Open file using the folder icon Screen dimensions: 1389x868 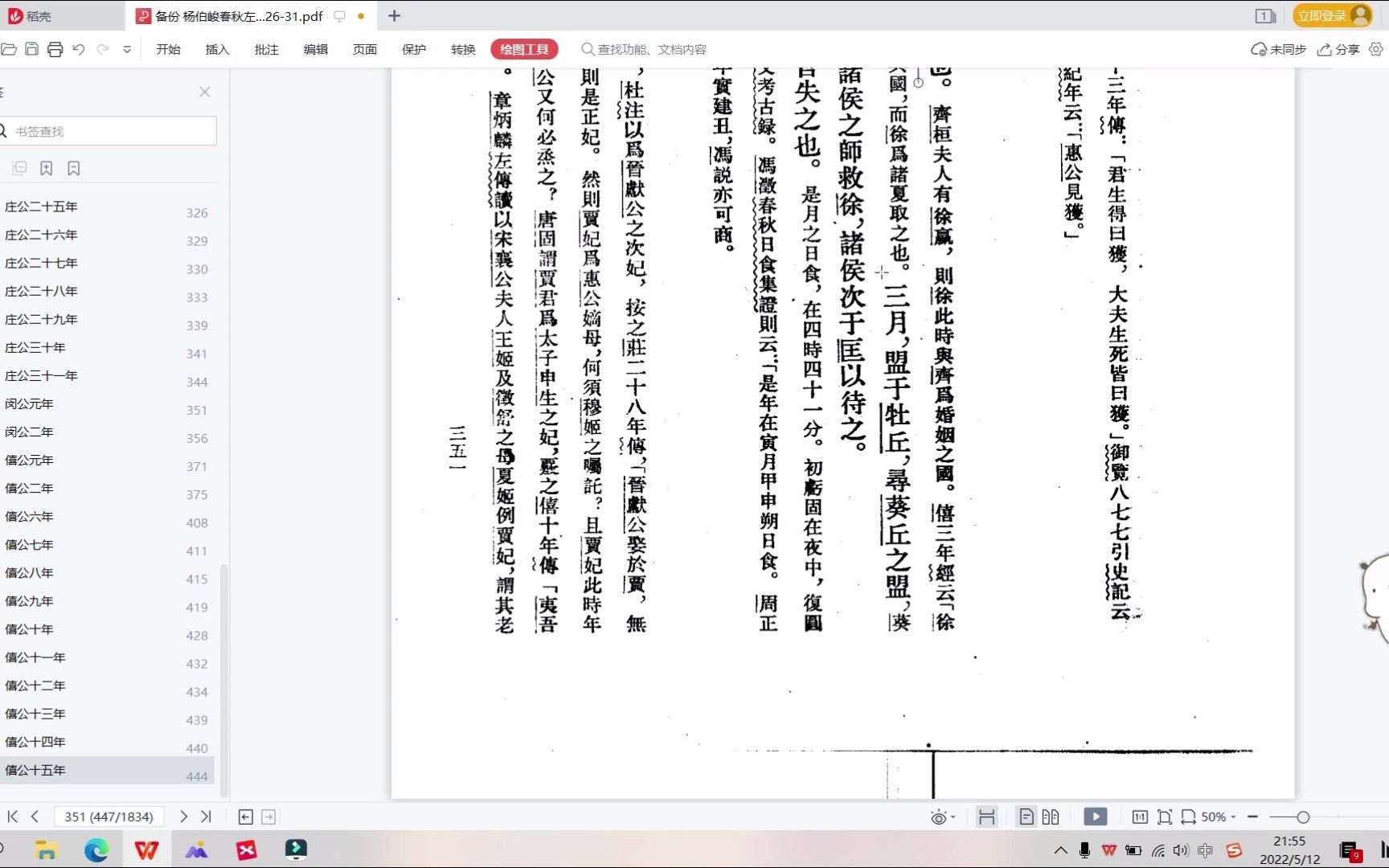(x=9, y=49)
